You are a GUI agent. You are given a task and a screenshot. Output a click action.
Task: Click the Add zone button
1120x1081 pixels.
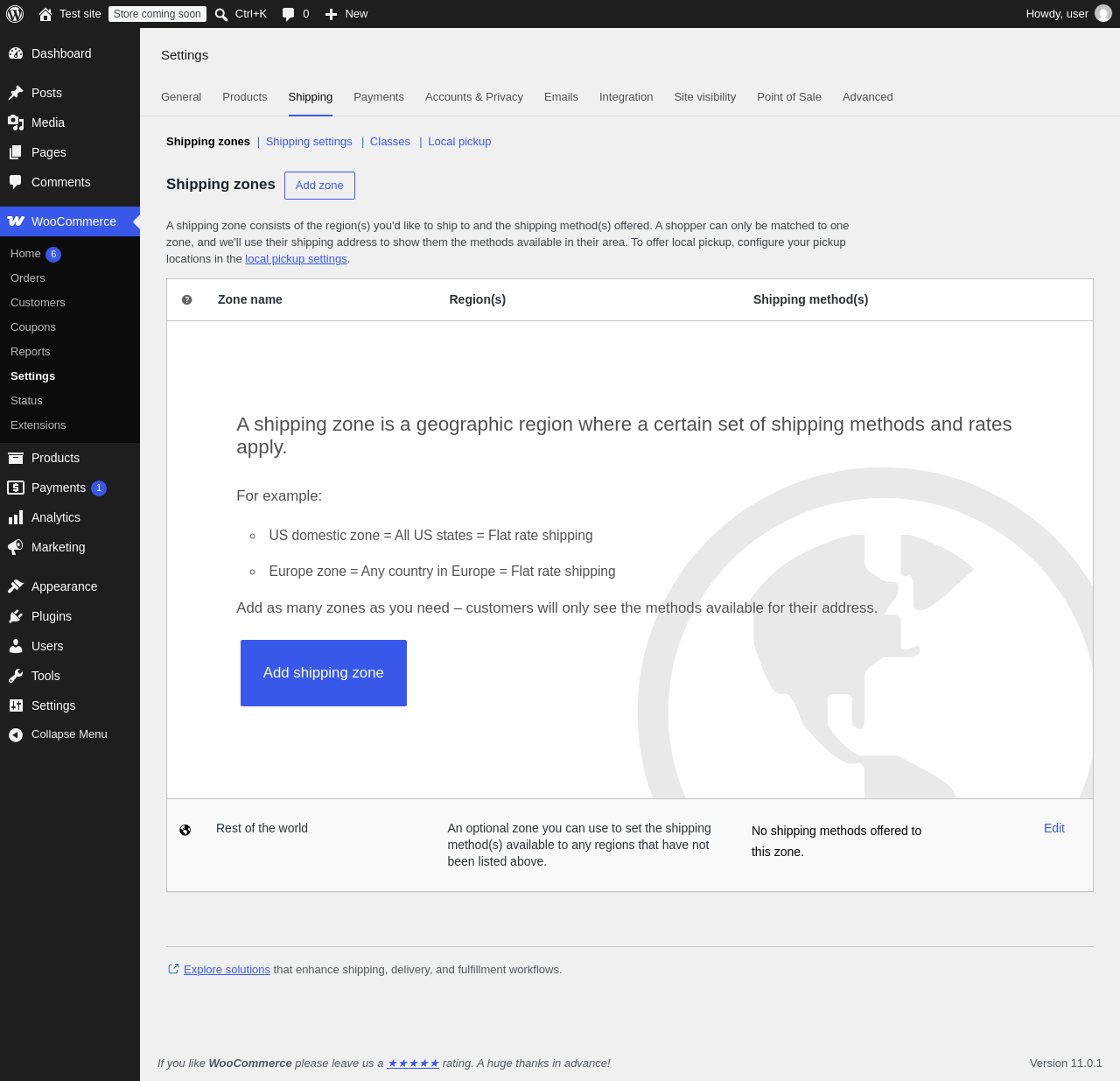(319, 186)
